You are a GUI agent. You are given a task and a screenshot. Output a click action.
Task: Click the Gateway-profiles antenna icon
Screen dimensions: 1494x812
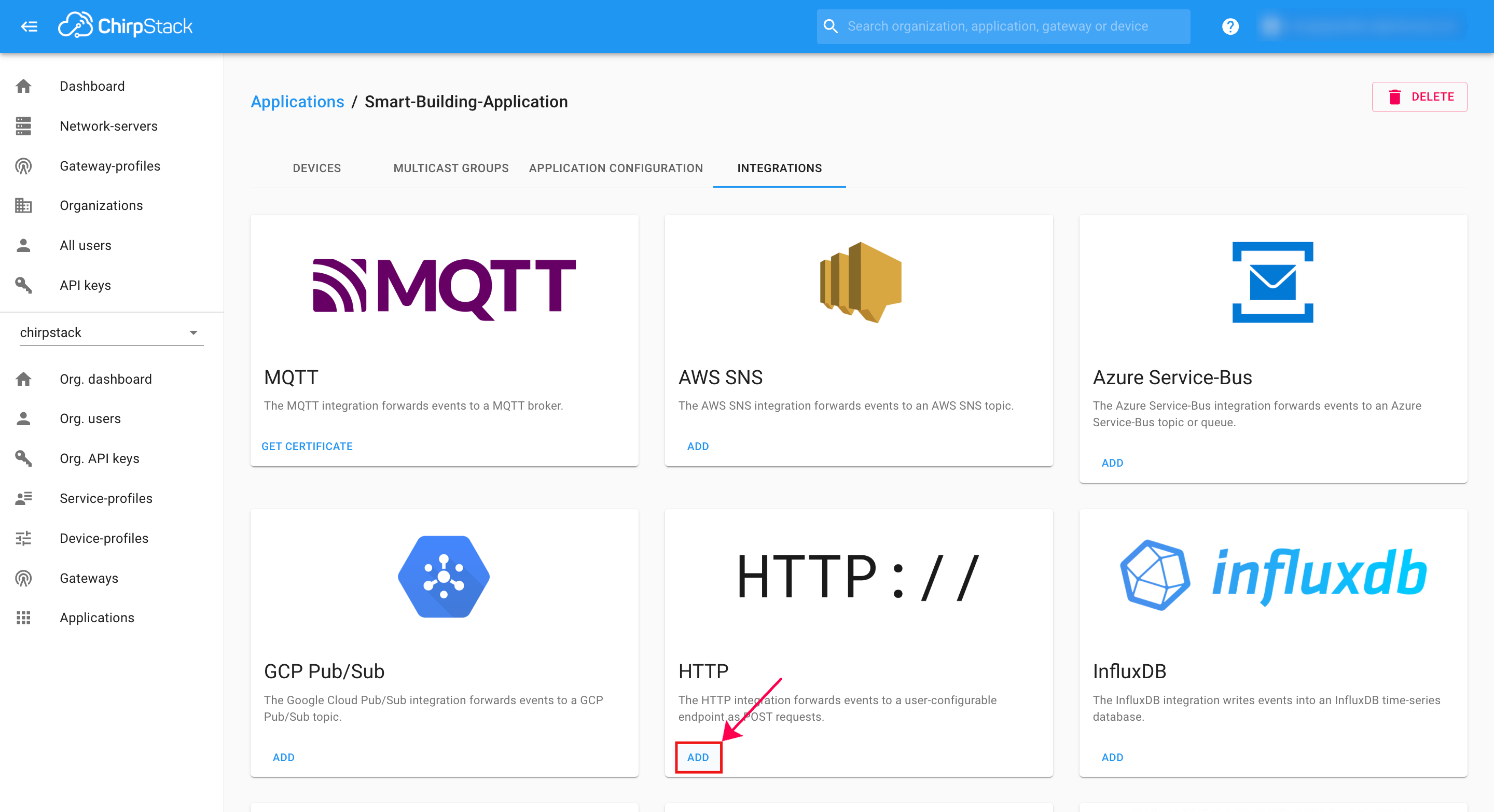[x=23, y=166]
